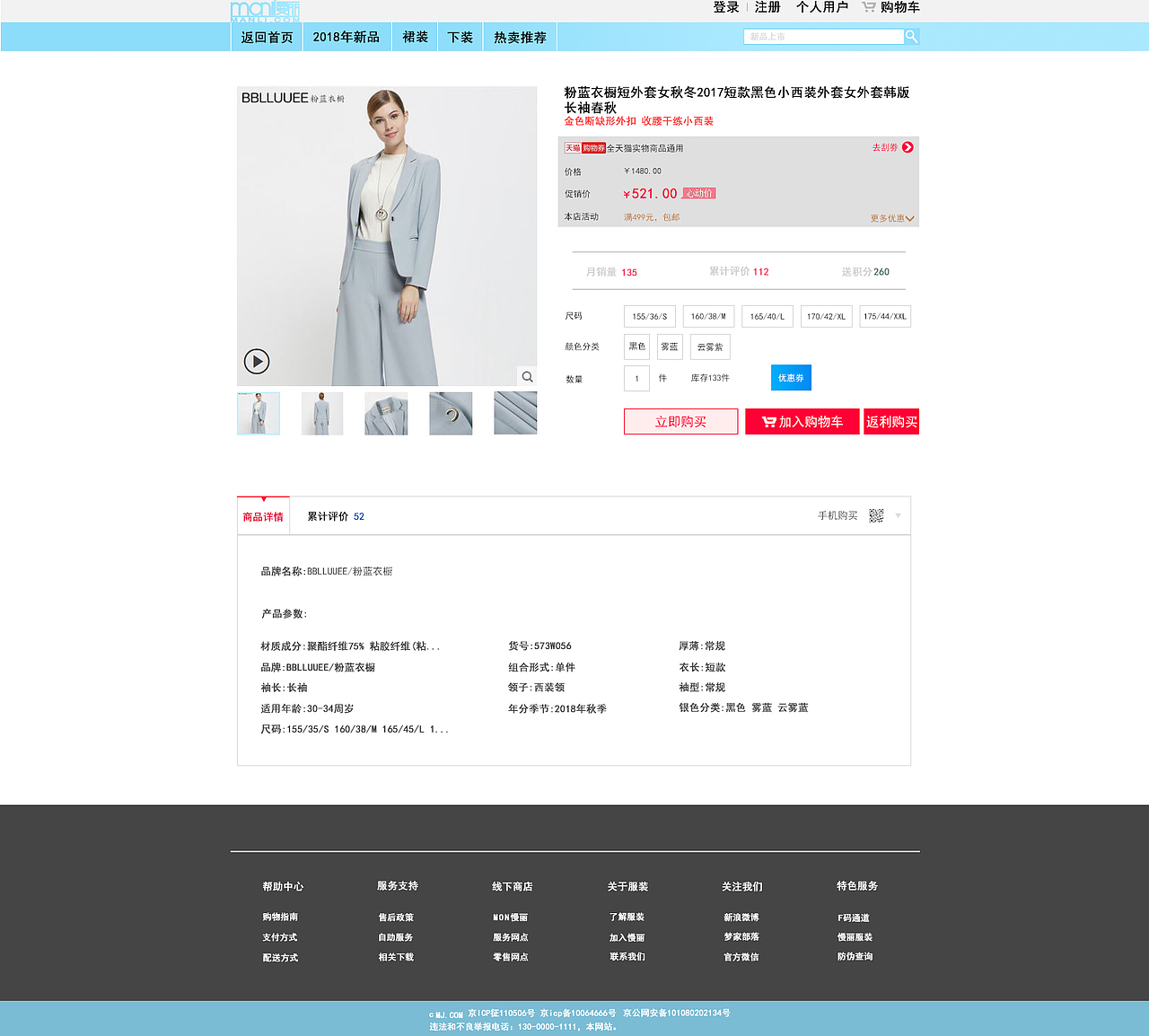Viewport: 1149px width, 1036px height.
Task: Open 自助服务 footer link
Action: pos(396,937)
